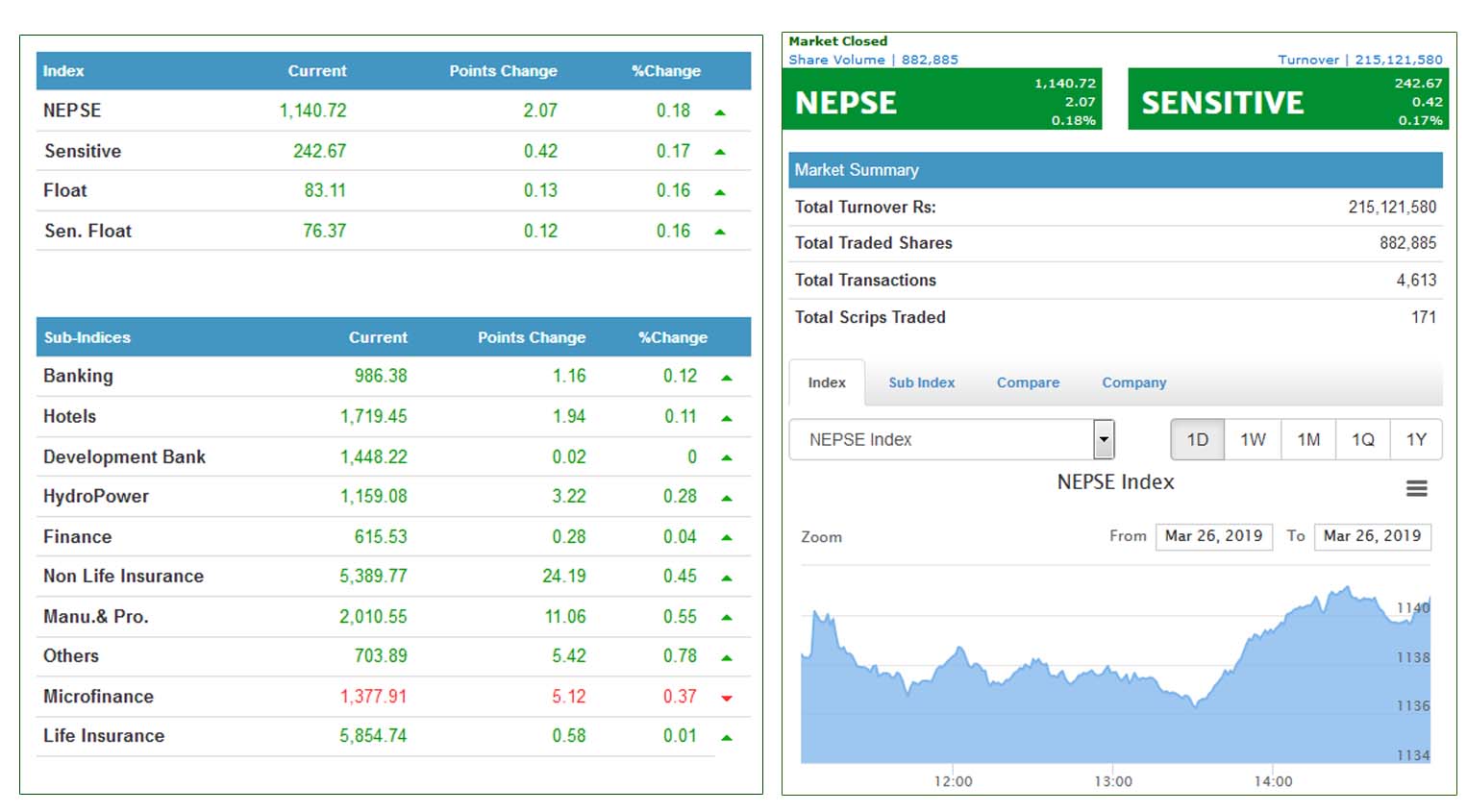
Task: Select the 1Y range button
Action: [x=1416, y=439]
